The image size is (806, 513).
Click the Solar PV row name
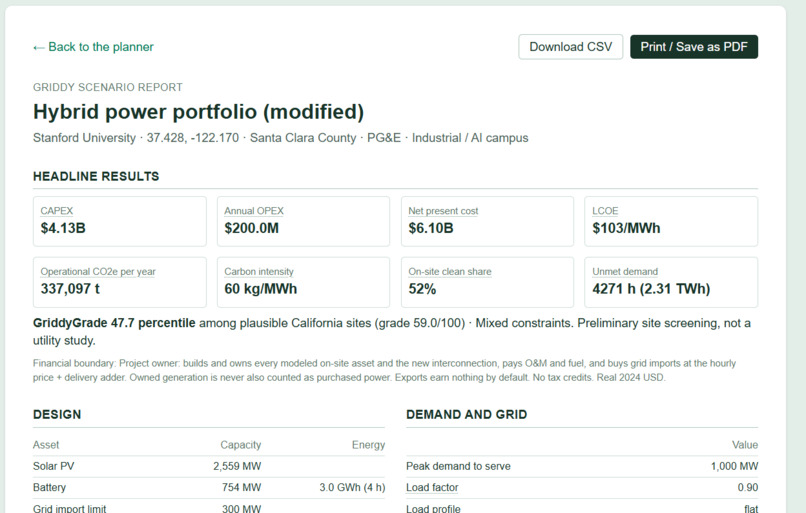(53, 466)
